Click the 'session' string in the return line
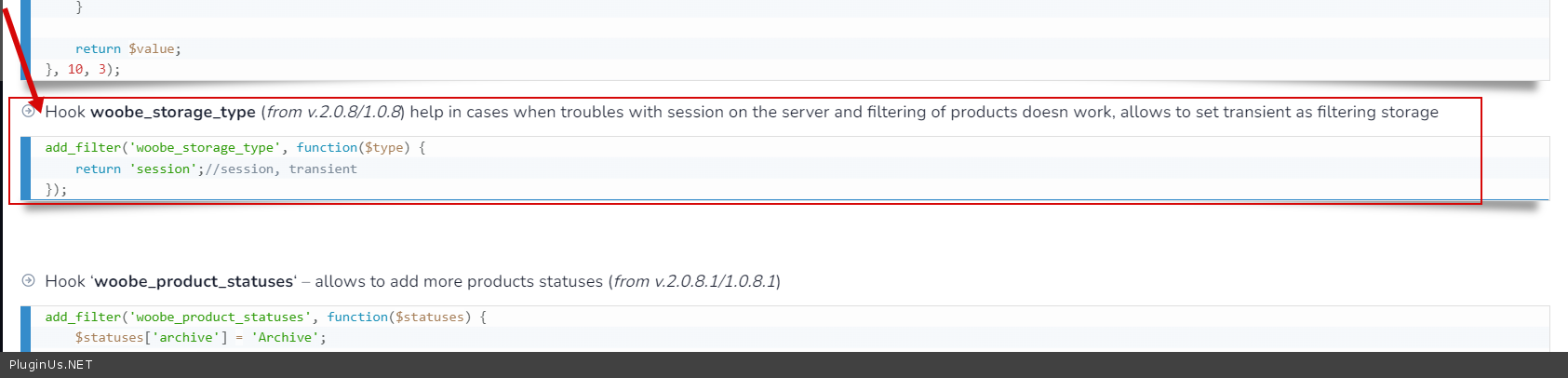Image resolution: width=1568 pixels, height=378 pixels. 163,169
